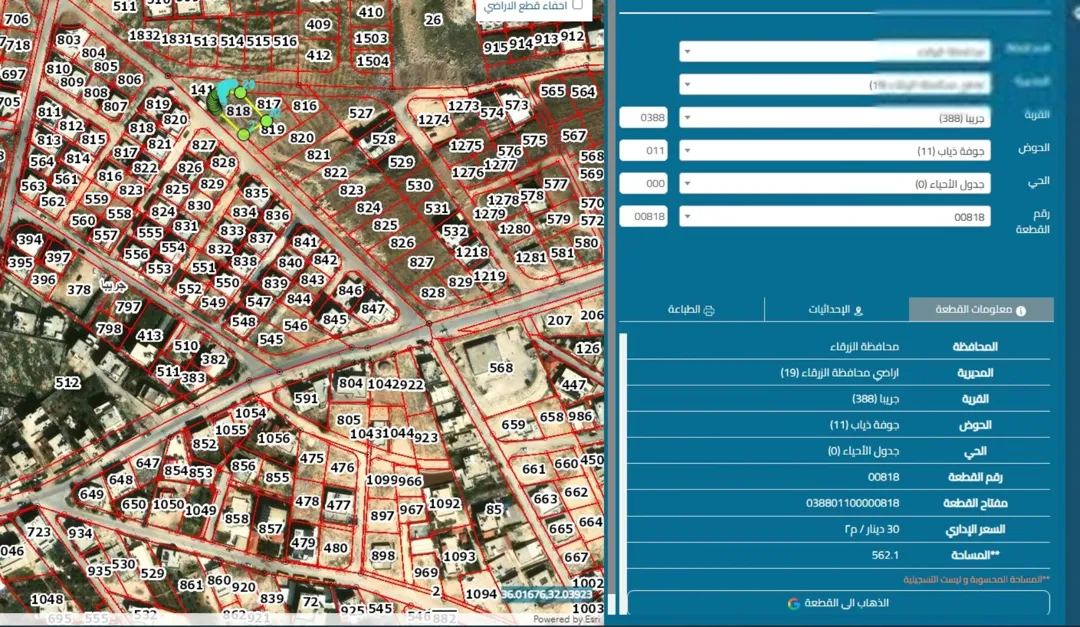The height and width of the screenshot is (627, 1080).
Task: Select parcel 667 on the map
Action: point(577,557)
